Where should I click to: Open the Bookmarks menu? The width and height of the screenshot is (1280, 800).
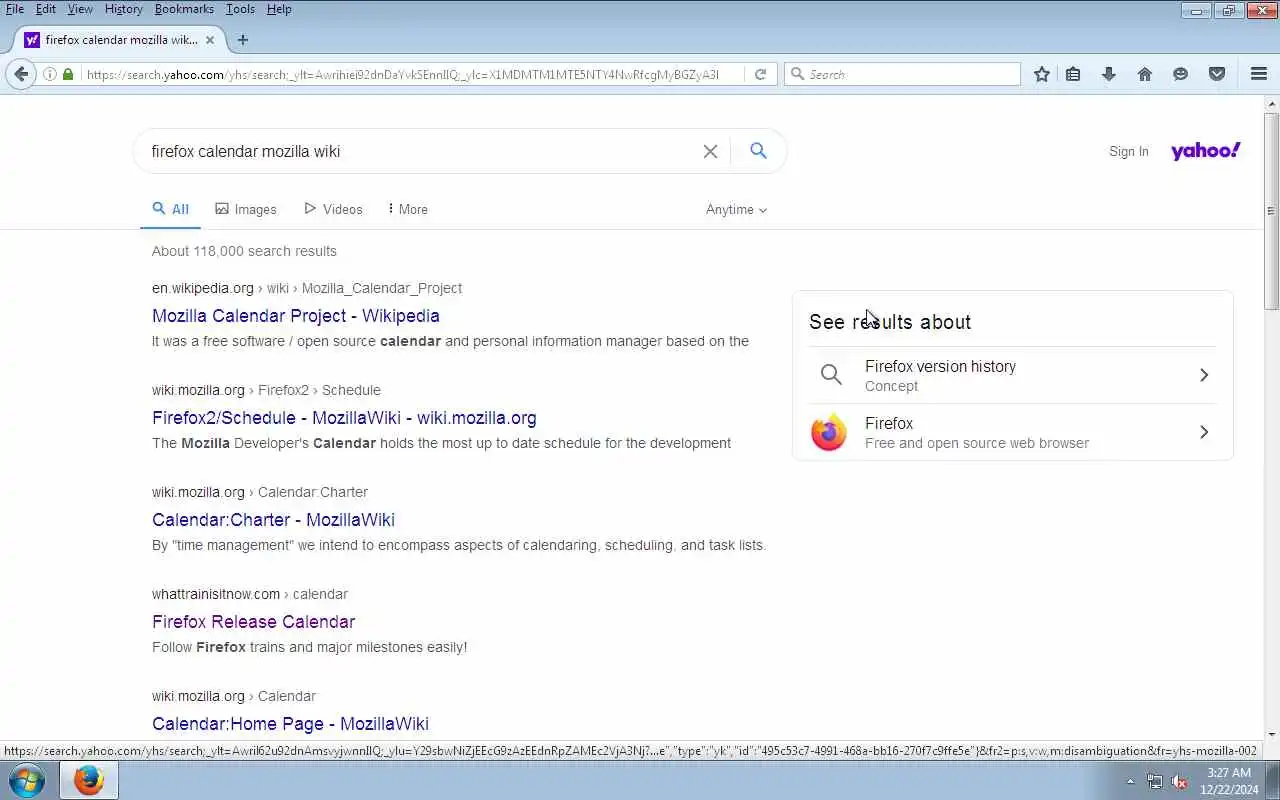pyautogui.click(x=184, y=9)
